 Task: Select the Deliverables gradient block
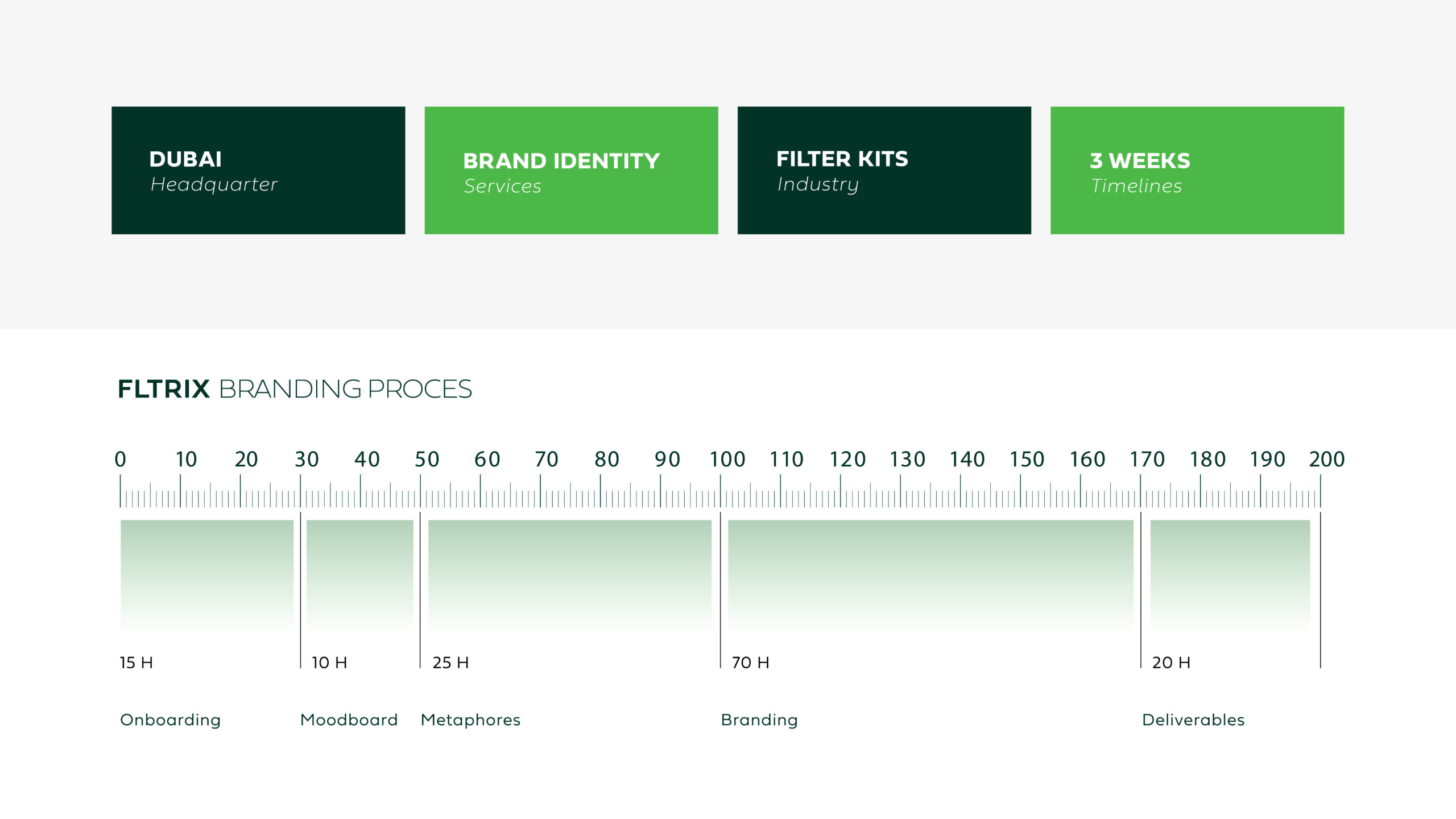1230,574
